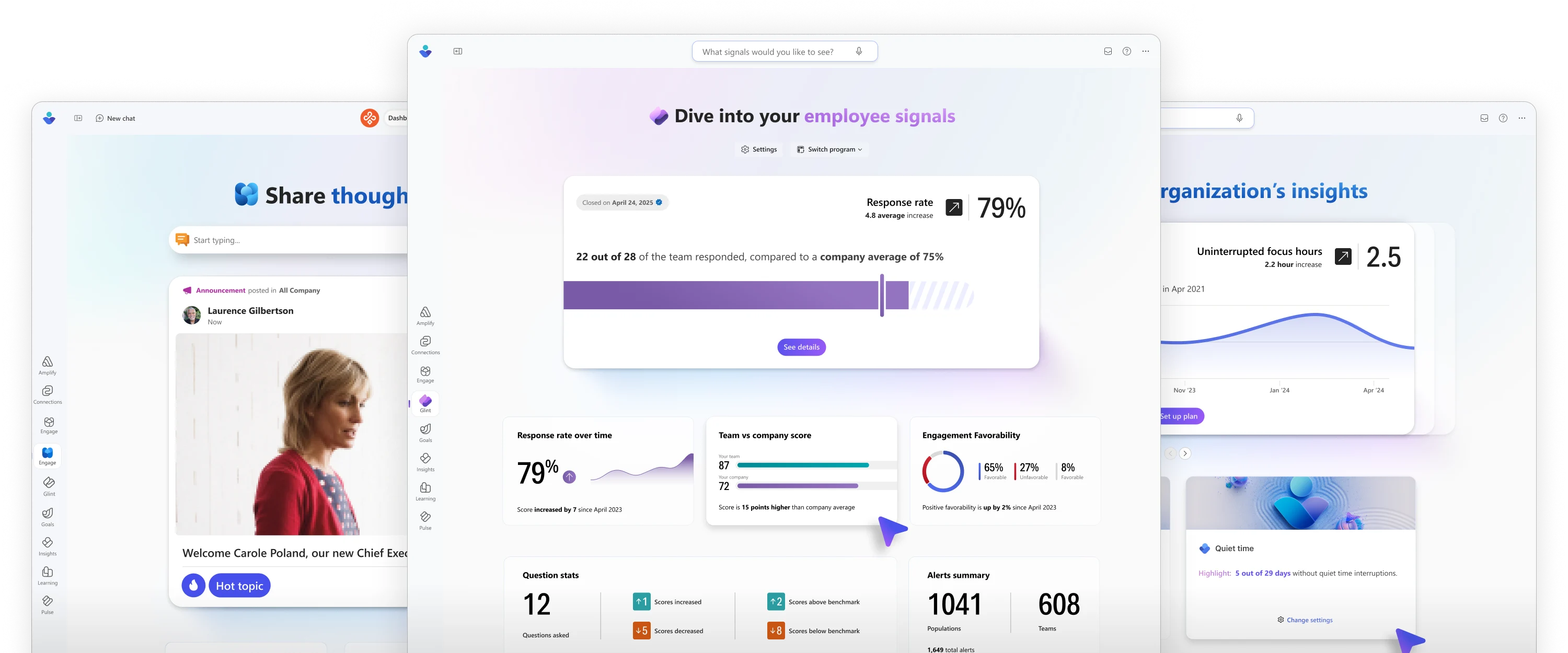1568x653 pixels.
Task: Click Laurence Gilbertson's avatar
Action: (x=192, y=315)
